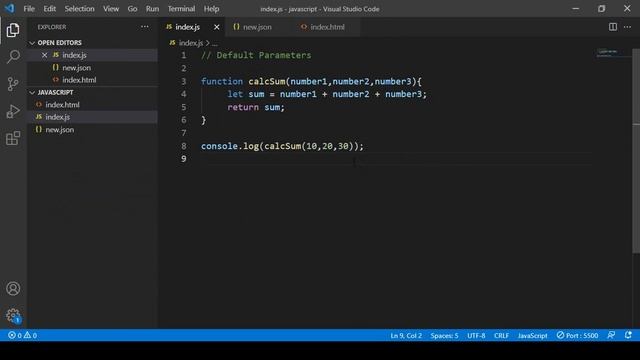Screen dimensions: 640x360
Task: Open the Search view in activity bar
Action: 13,57
